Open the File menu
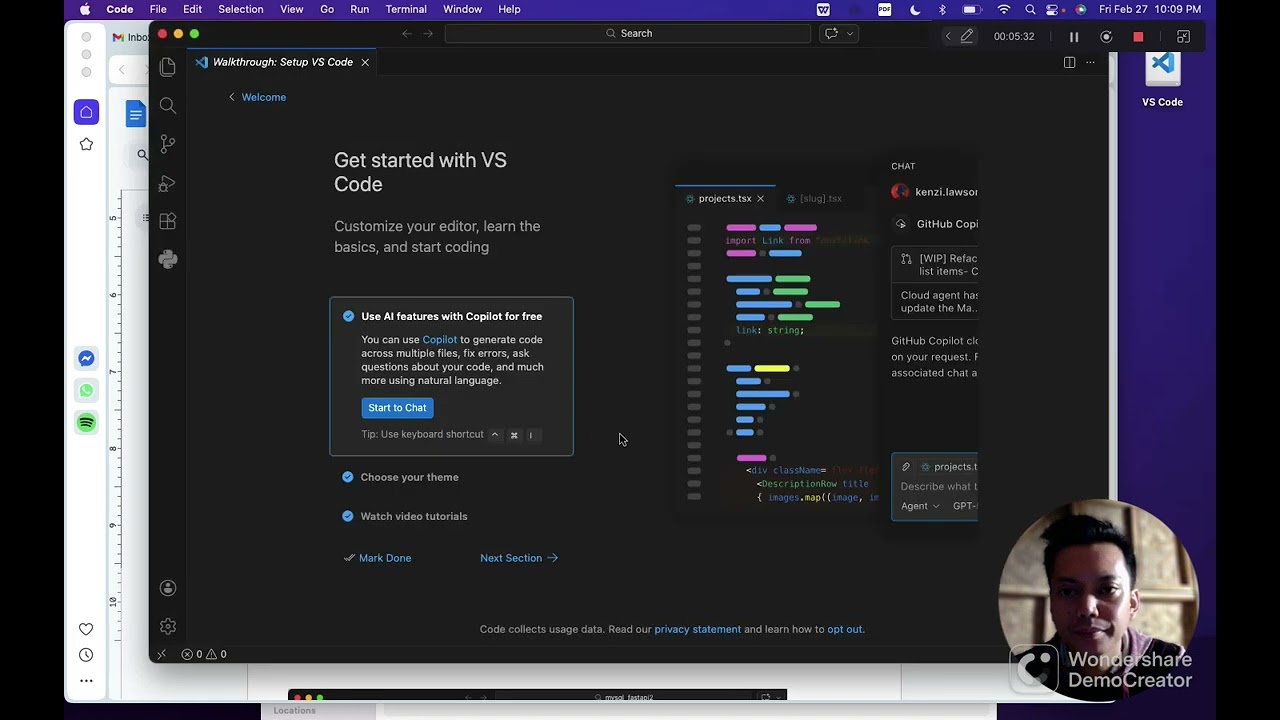This screenshot has height=720, width=1280. (x=158, y=9)
